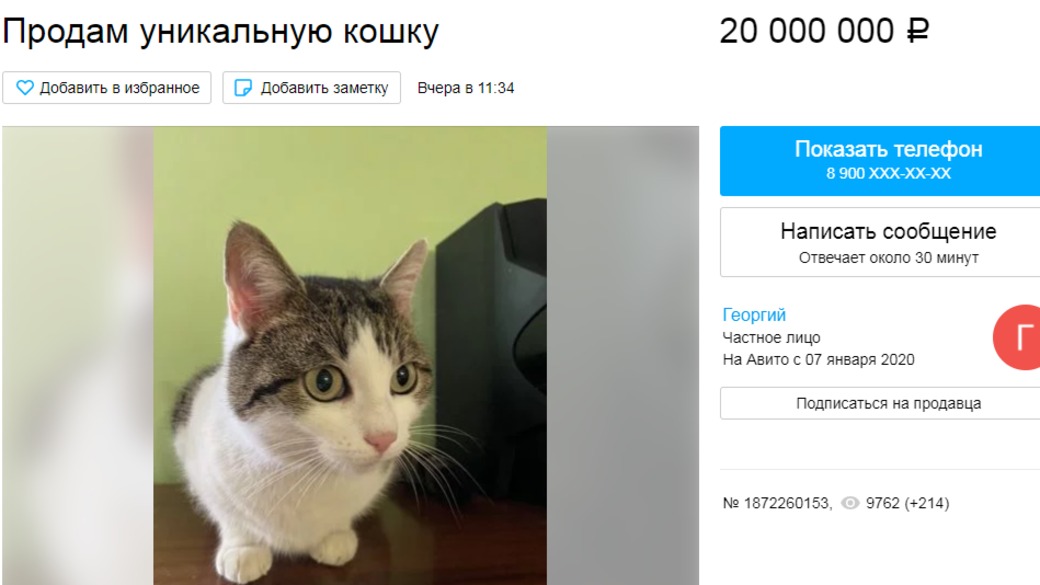Add listing via Добавить в избранное

point(107,88)
